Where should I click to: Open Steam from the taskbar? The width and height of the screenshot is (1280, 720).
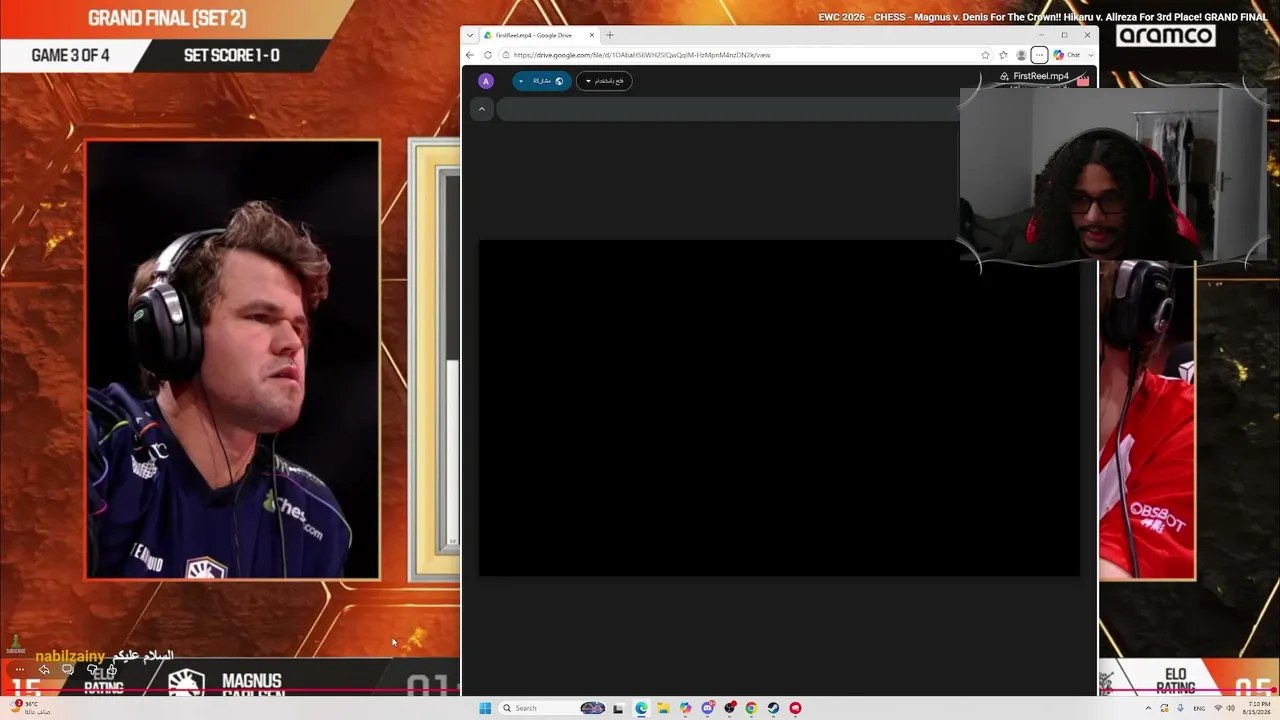click(x=773, y=708)
